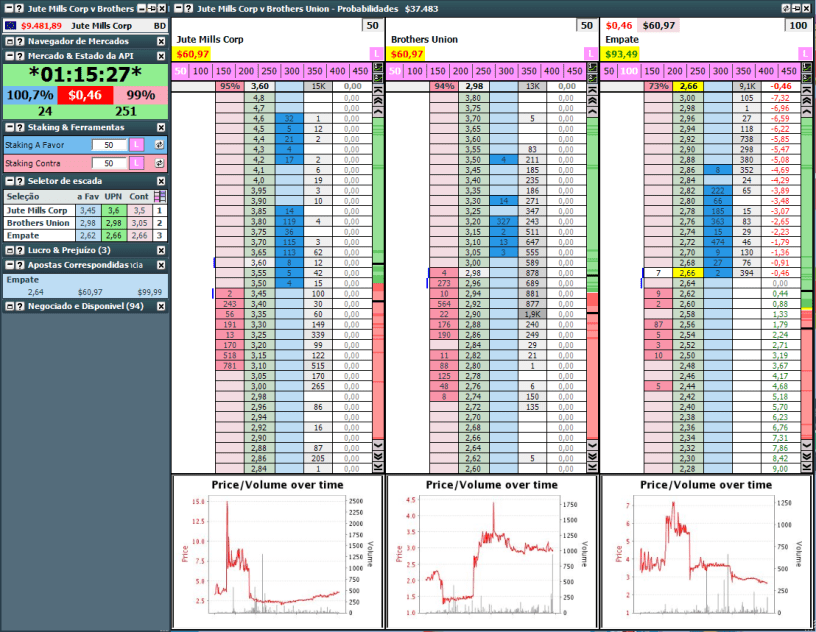
Task: Click chart 1 icon on Empate ladder
Action: point(807,67)
